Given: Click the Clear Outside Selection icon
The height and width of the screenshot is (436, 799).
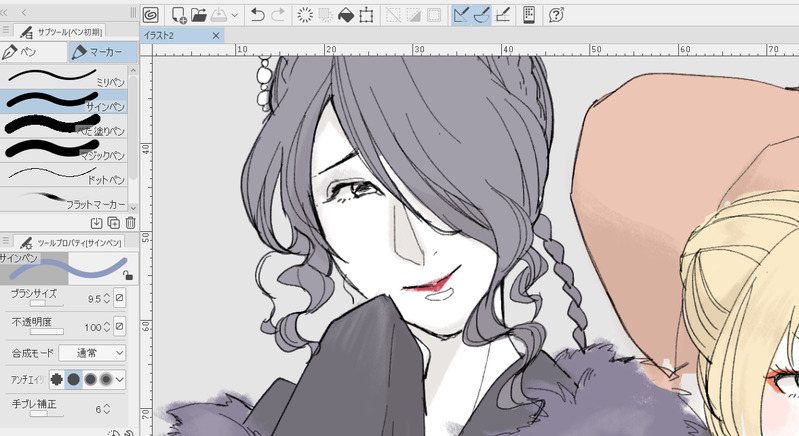Looking at the screenshot, I should 325,15.
